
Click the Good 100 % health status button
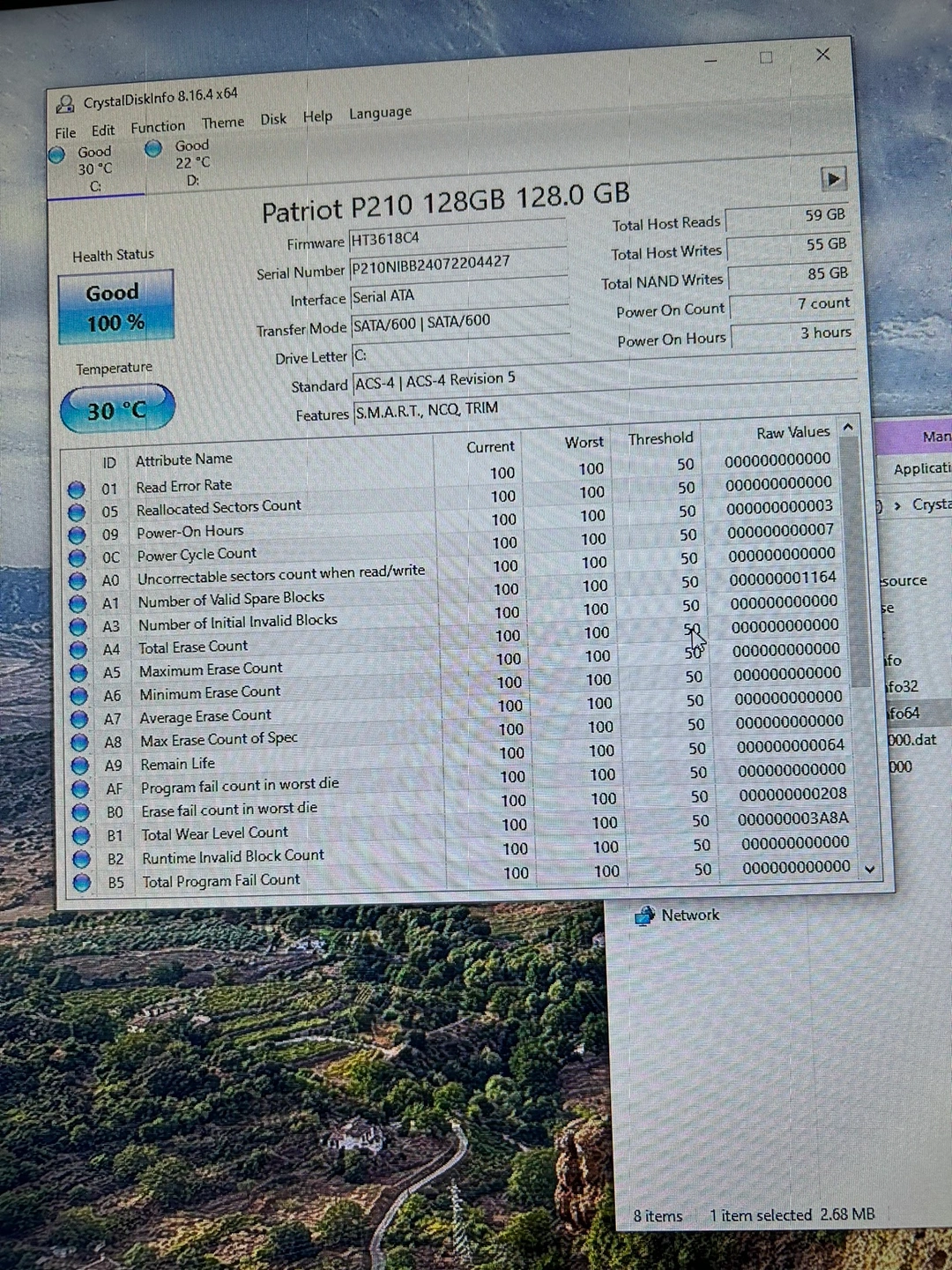pos(115,307)
